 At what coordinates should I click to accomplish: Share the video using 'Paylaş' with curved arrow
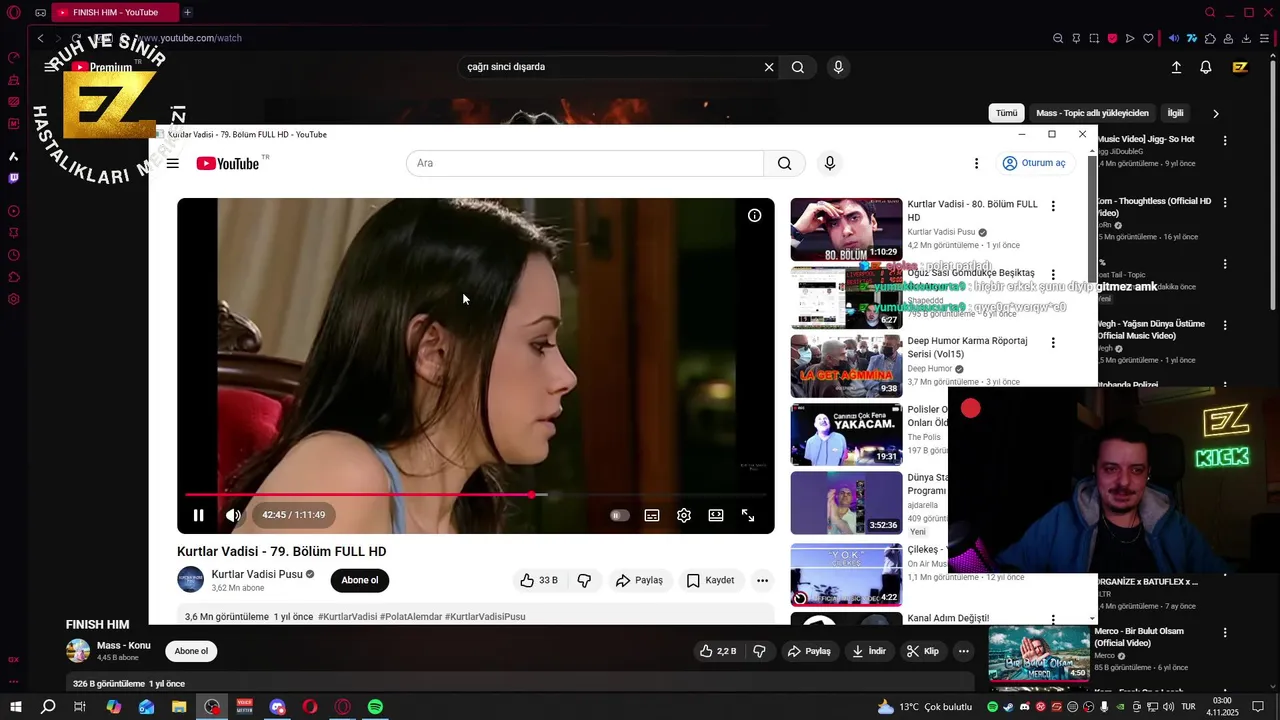pyautogui.click(x=639, y=580)
